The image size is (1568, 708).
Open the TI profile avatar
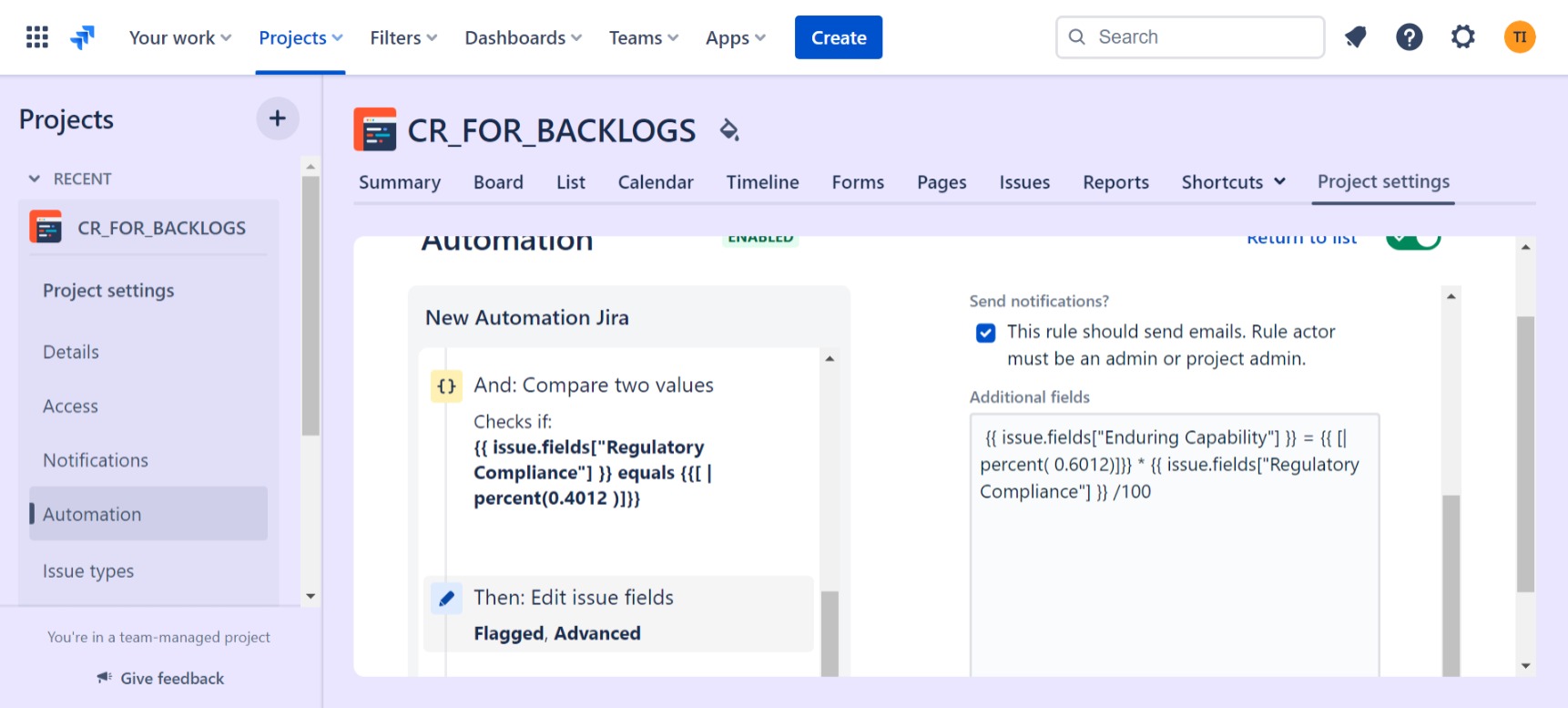1520,37
